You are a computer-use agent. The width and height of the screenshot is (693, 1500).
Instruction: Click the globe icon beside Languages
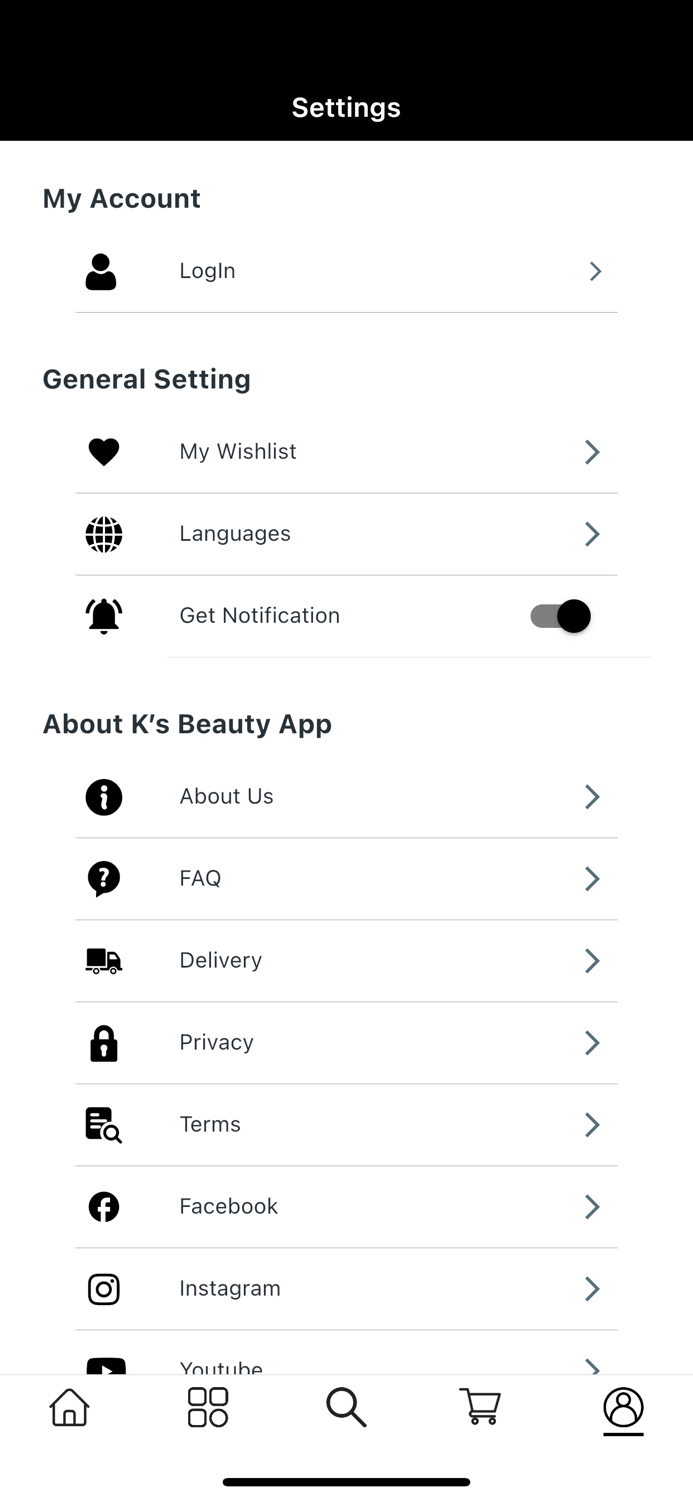[x=103, y=533]
